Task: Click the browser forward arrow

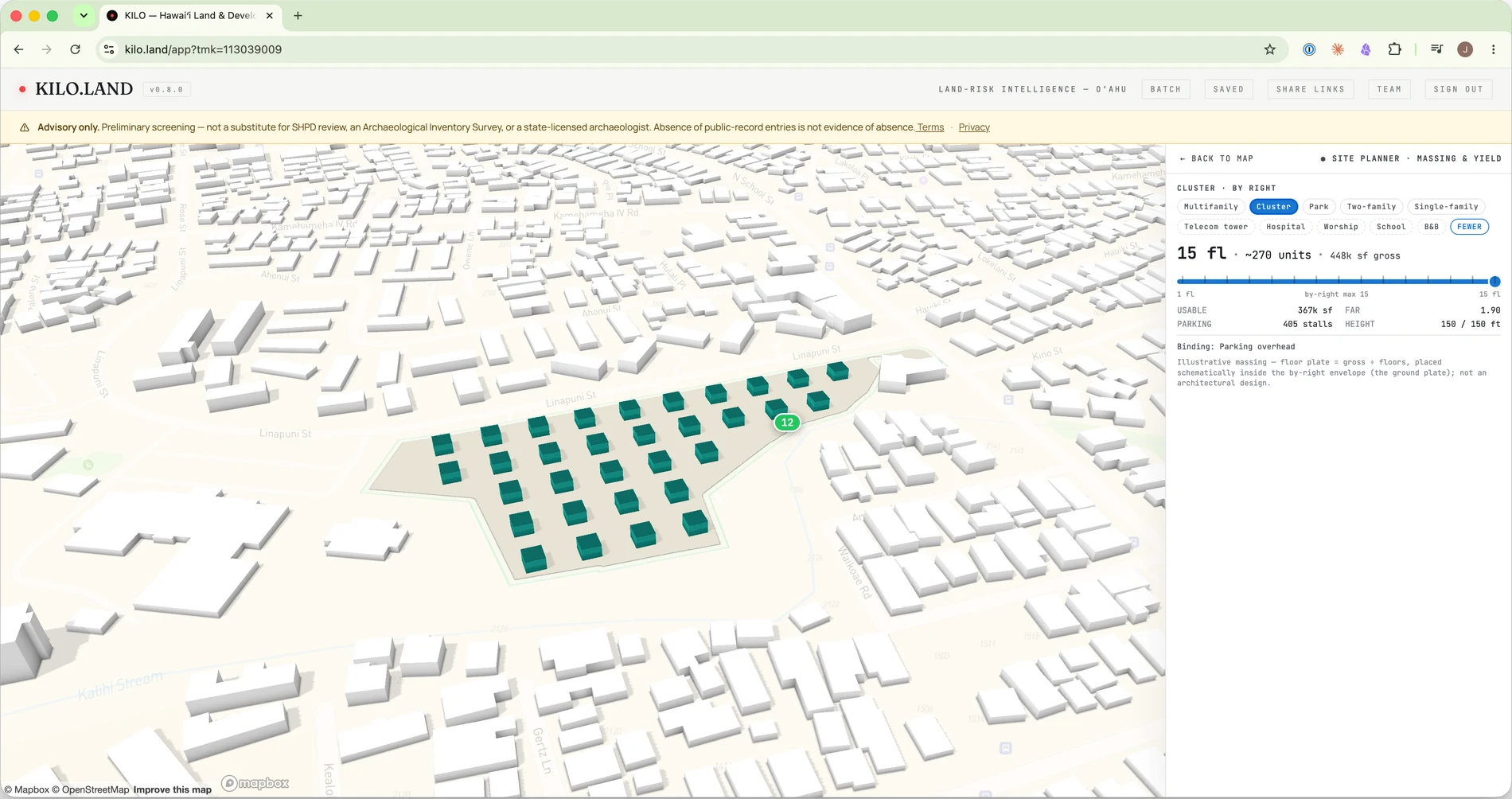Action: [47, 49]
